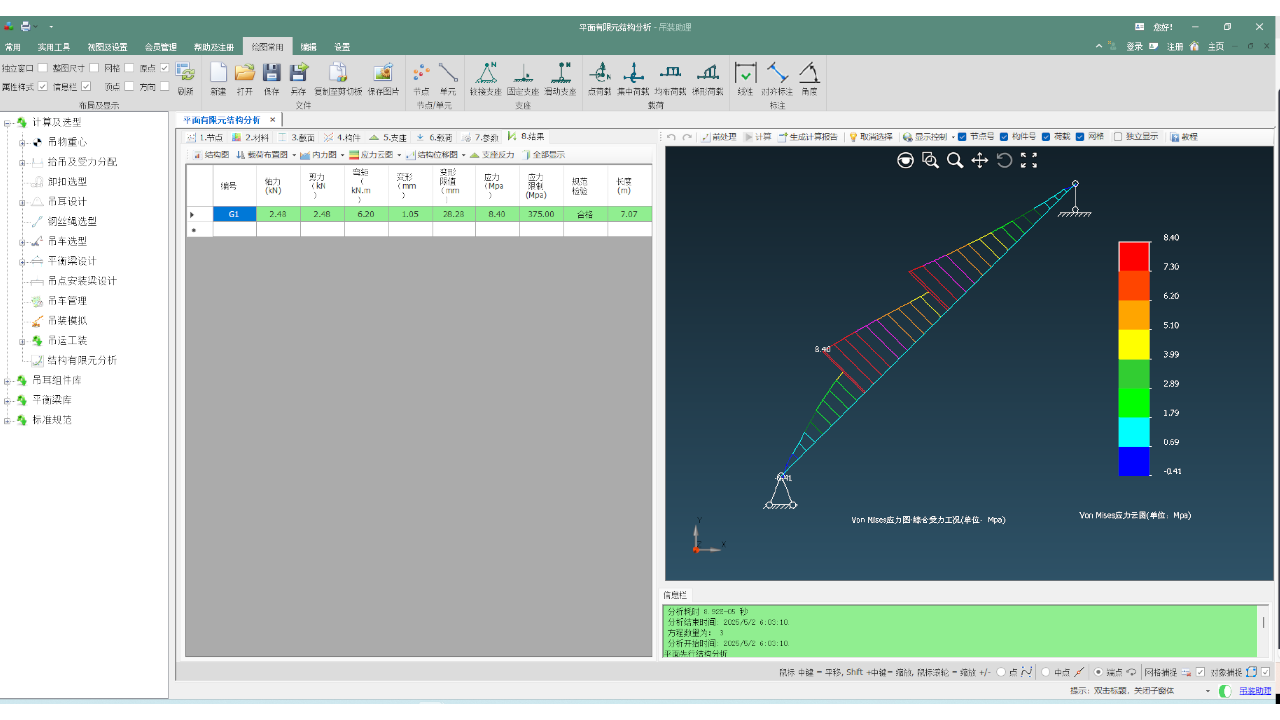This screenshot has height=720, width=1280.
Task: Open the 2.材料 tab
Action: [x=250, y=137]
